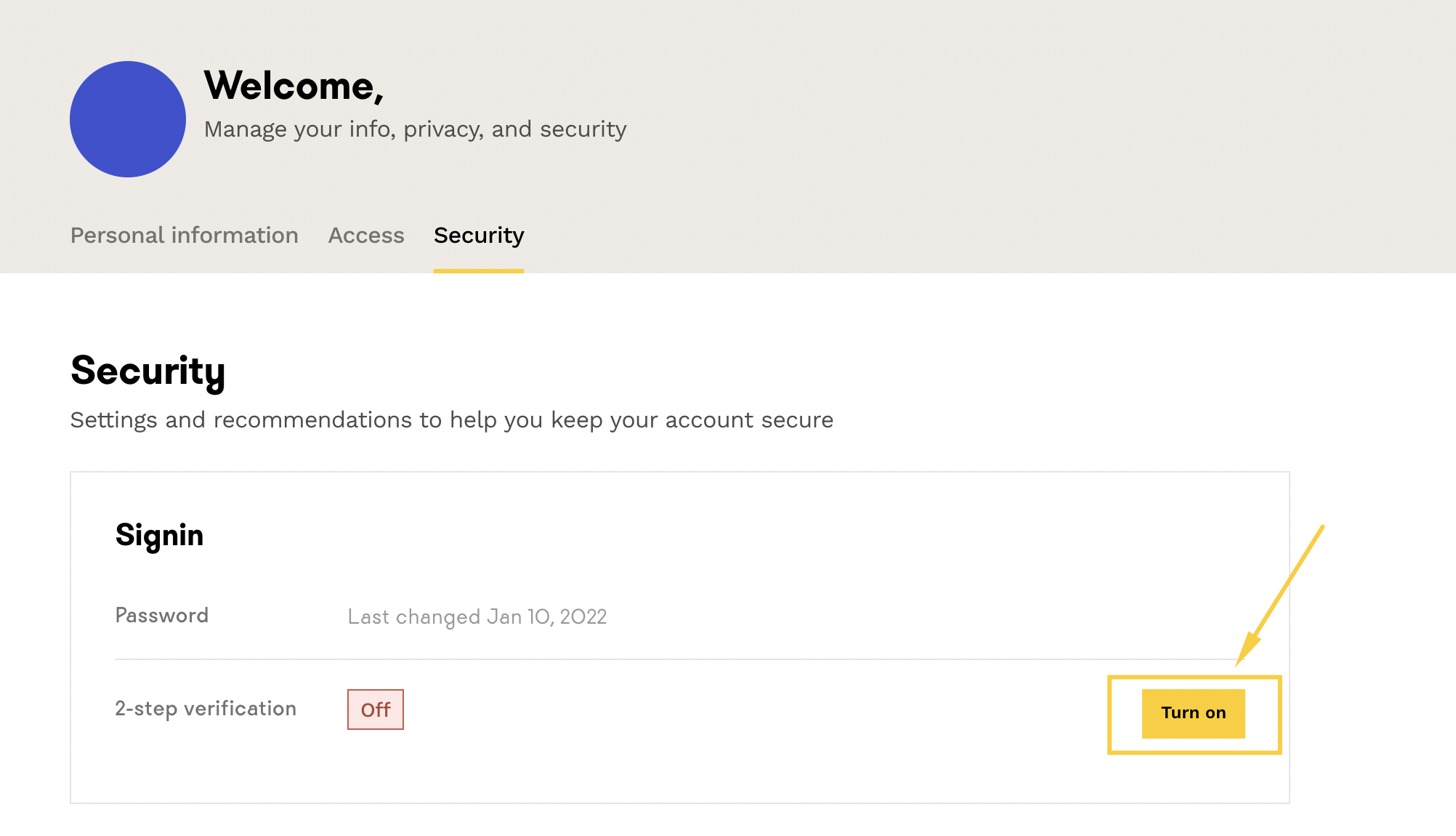The width and height of the screenshot is (1456, 836).
Task: Click the Password row label
Action: pyautogui.click(x=162, y=616)
